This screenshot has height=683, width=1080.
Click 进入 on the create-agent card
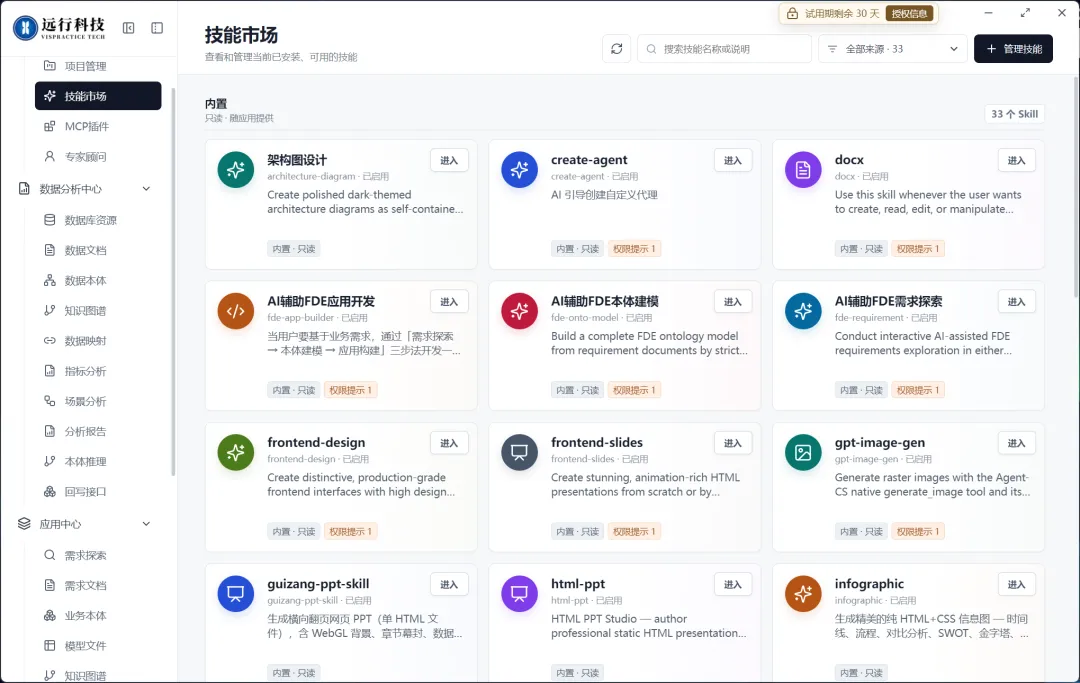click(x=733, y=160)
